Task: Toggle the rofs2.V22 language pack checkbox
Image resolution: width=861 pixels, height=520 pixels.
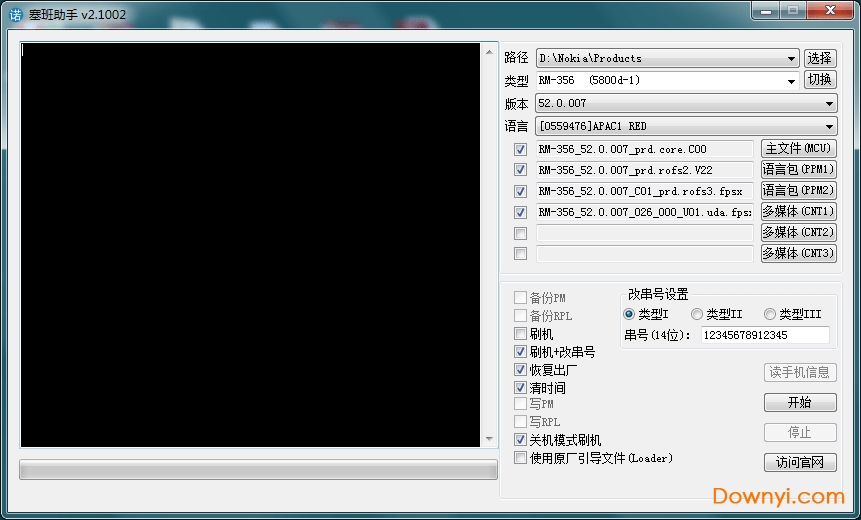Action: 520,170
